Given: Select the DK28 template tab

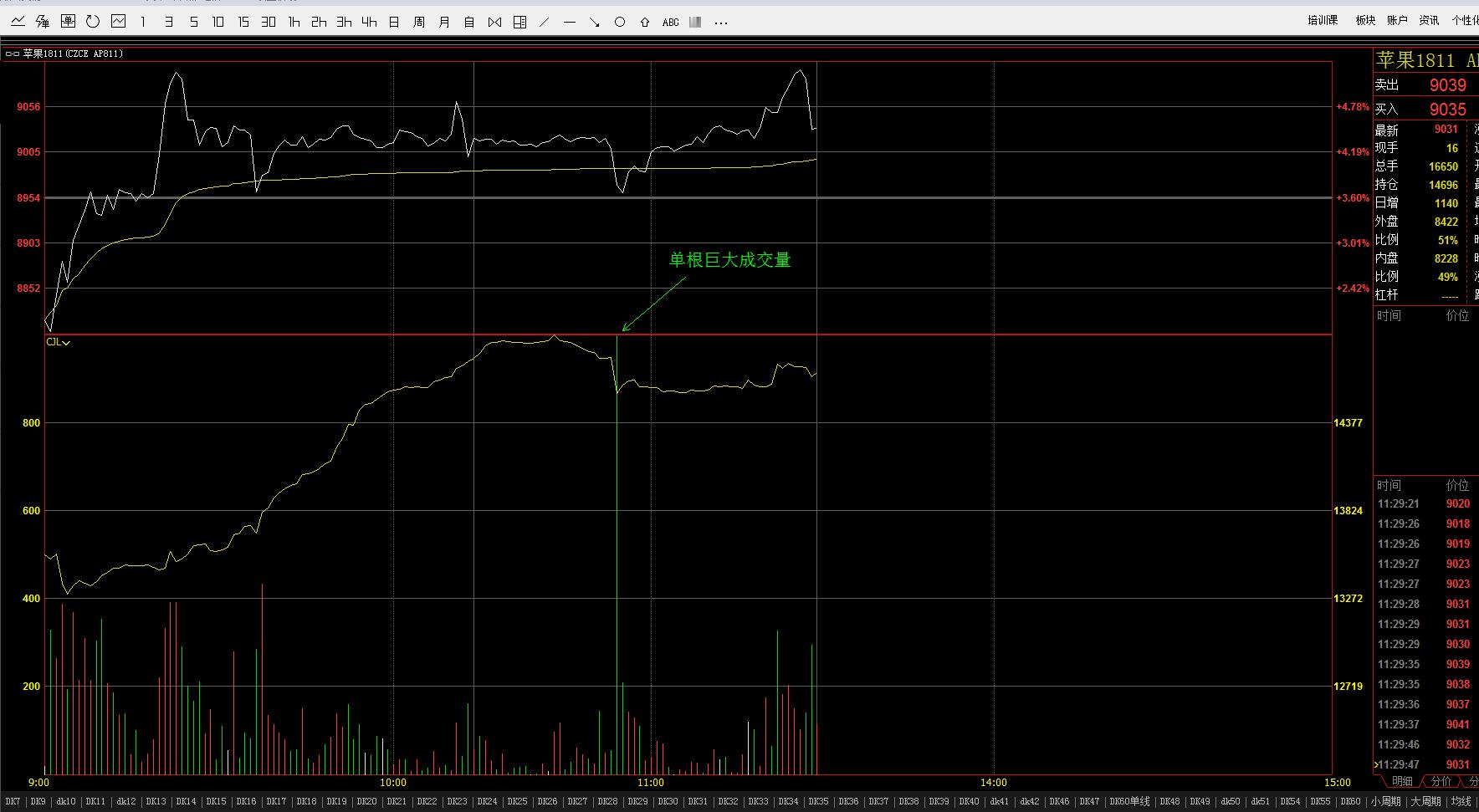Looking at the screenshot, I should click(607, 801).
